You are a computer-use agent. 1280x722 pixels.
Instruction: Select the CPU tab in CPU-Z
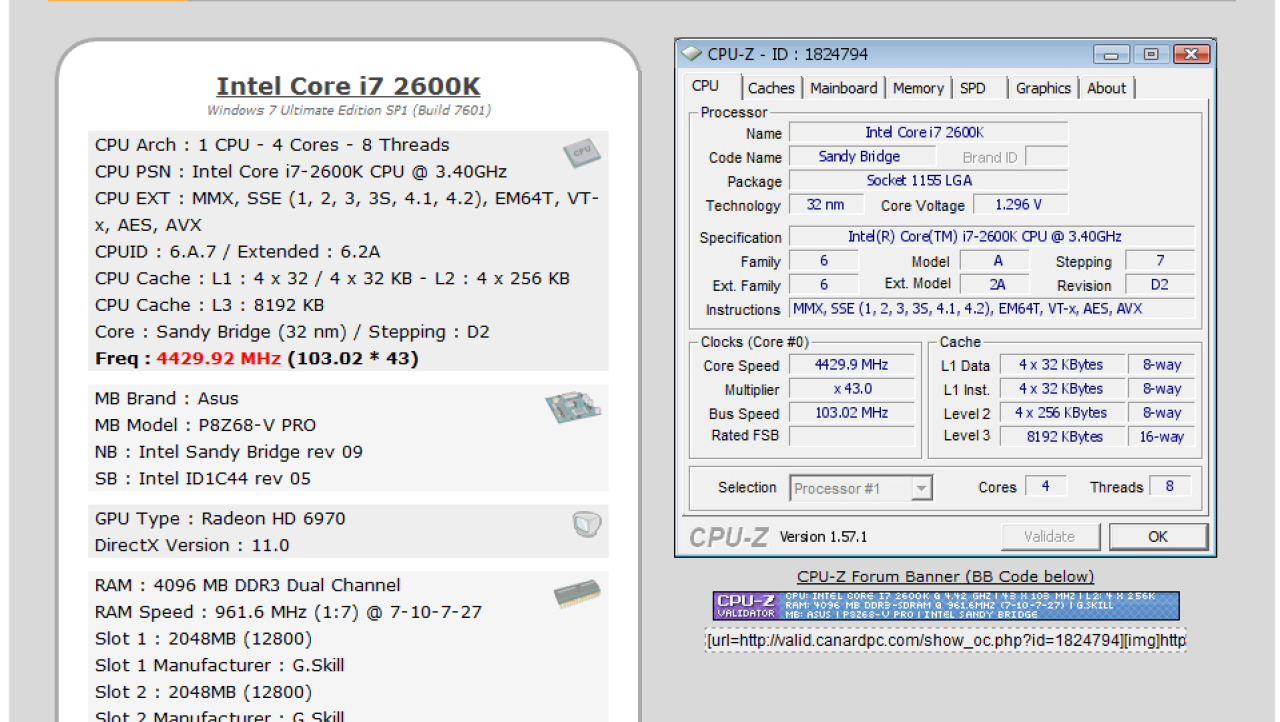pos(705,86)
